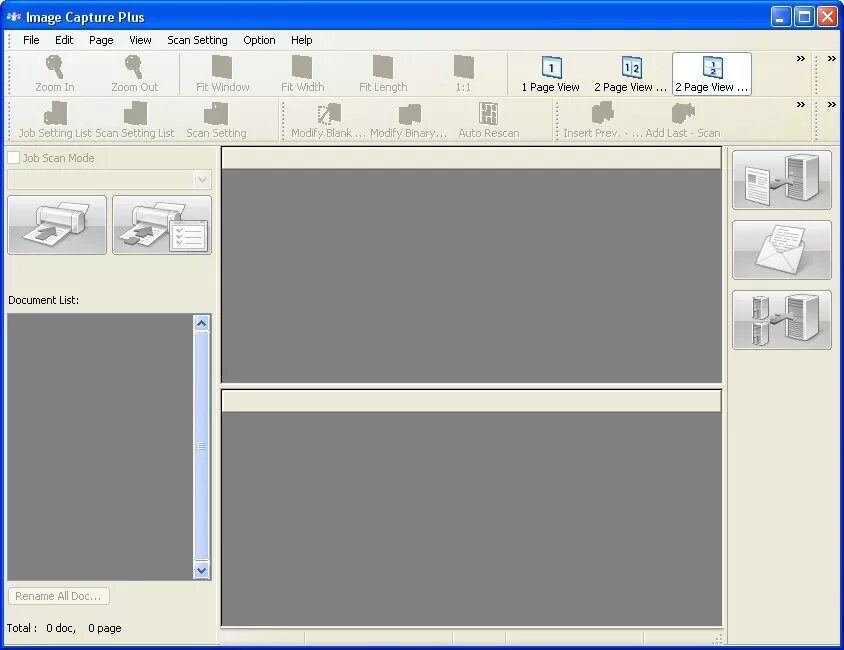Start scanning with the scanner button
Viewport: 844px width, 650px height.
point(57,225)
